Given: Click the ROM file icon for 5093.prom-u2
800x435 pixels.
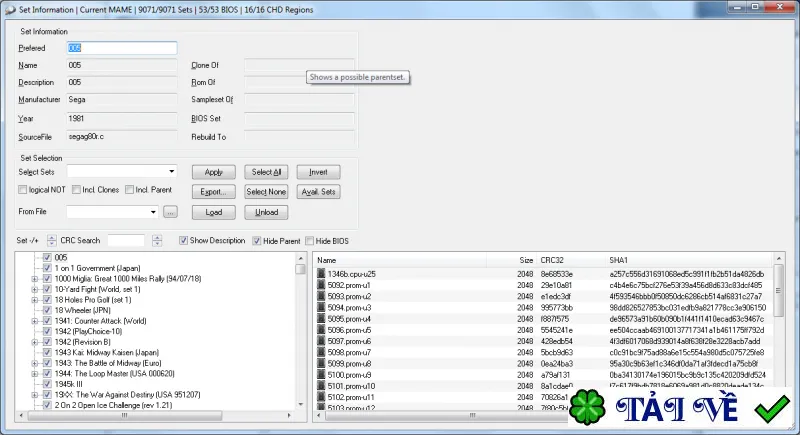Looking at the screenshot, I should point(321,296).
